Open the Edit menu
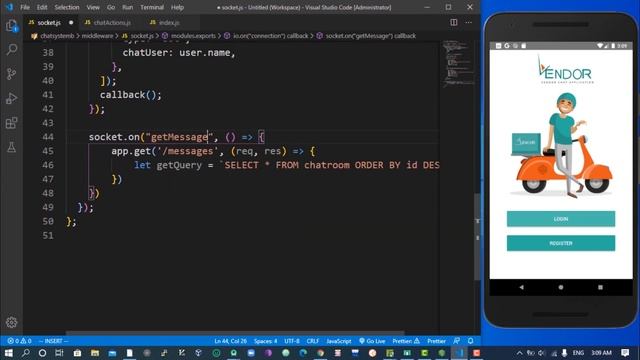 pos(42,7)
